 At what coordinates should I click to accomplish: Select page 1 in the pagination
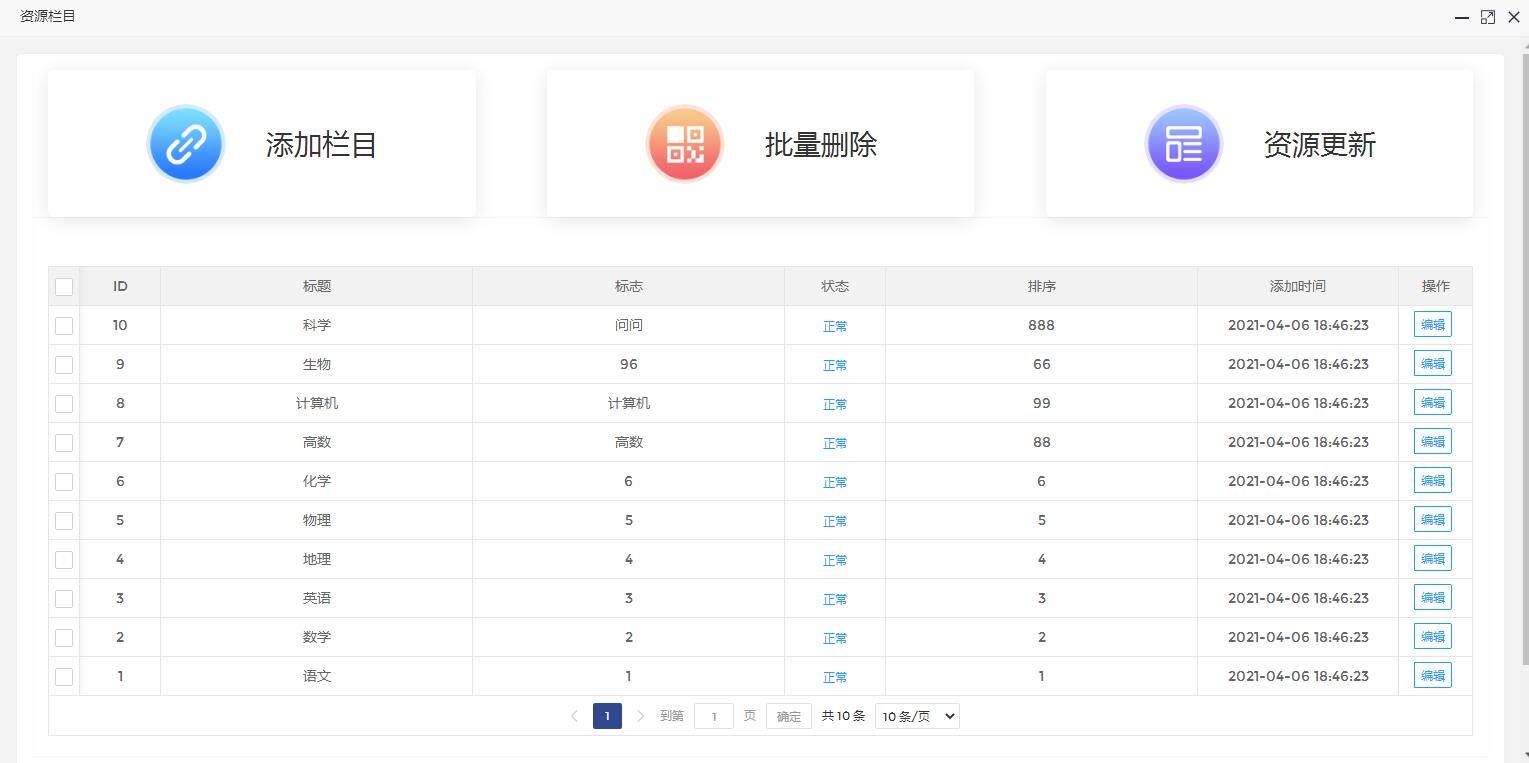[x=607, y=716]
